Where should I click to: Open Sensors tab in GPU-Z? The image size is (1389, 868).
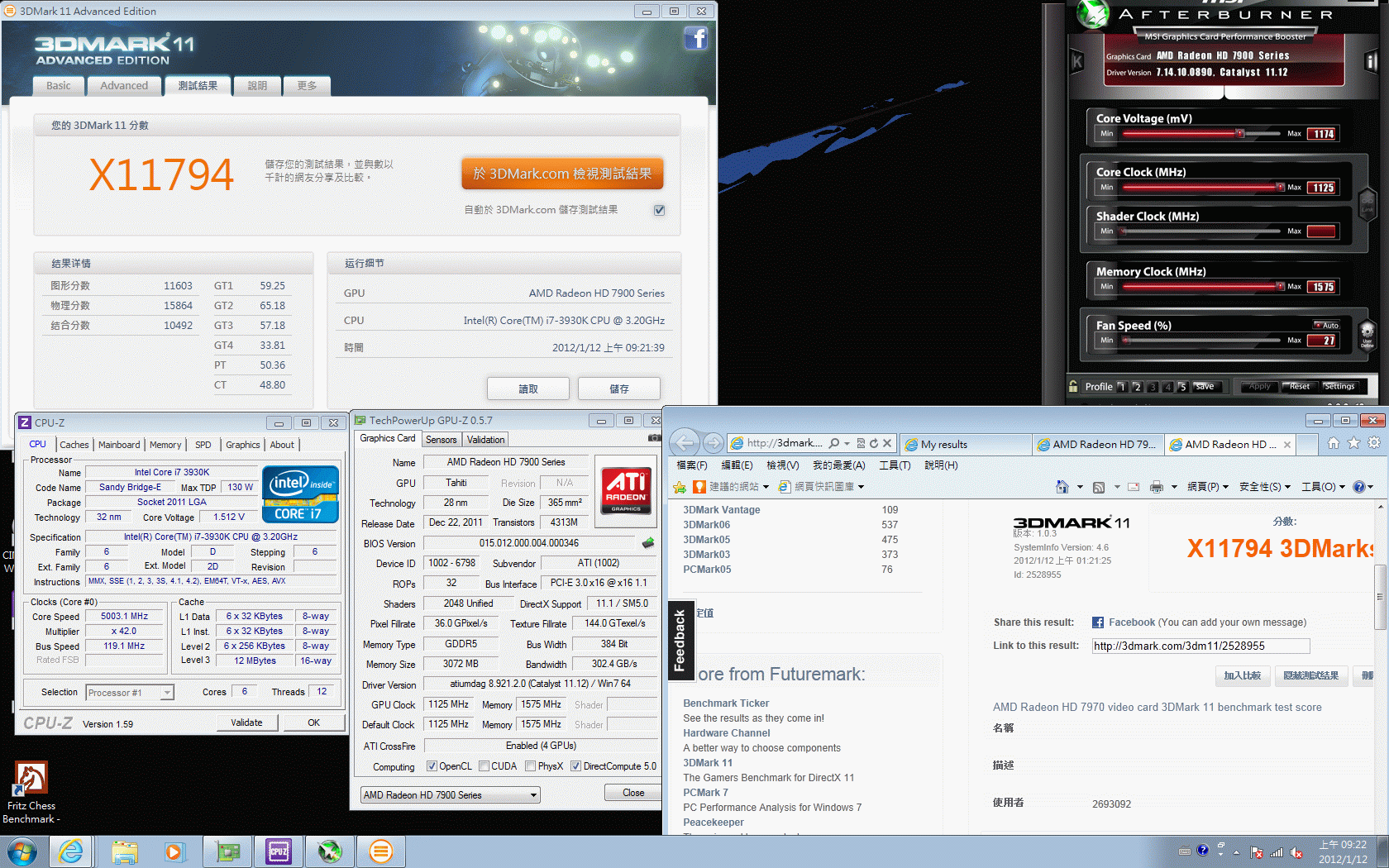pyautogui.click(x=441, y=440)
